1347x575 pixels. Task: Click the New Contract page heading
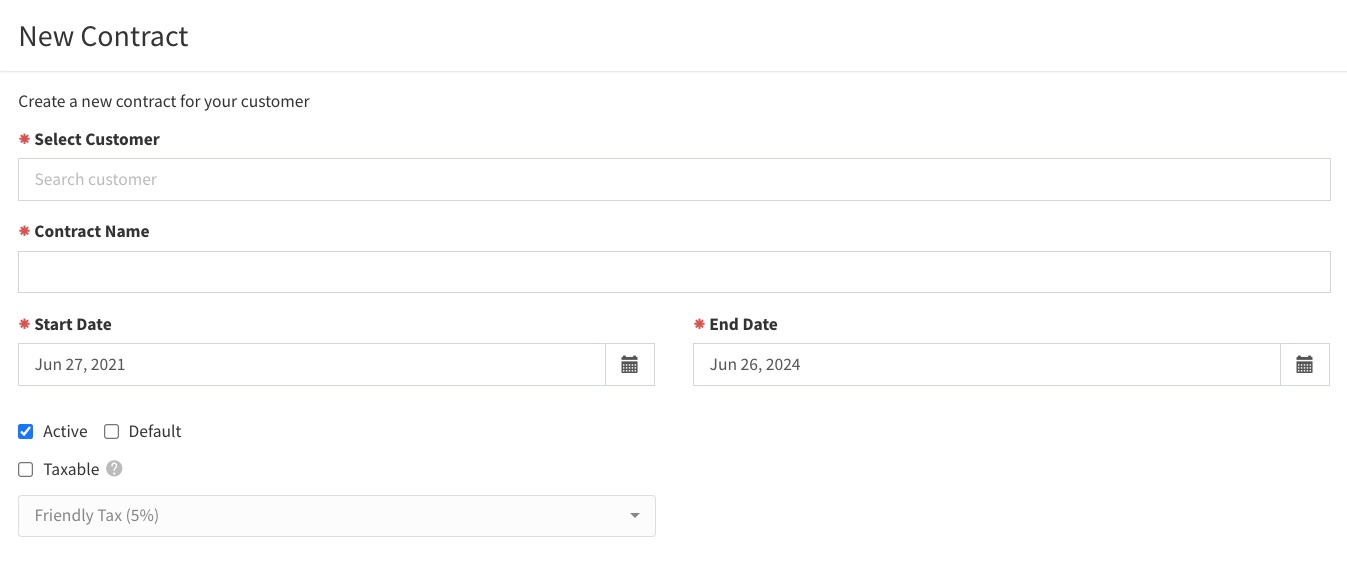tap(104, 36)
